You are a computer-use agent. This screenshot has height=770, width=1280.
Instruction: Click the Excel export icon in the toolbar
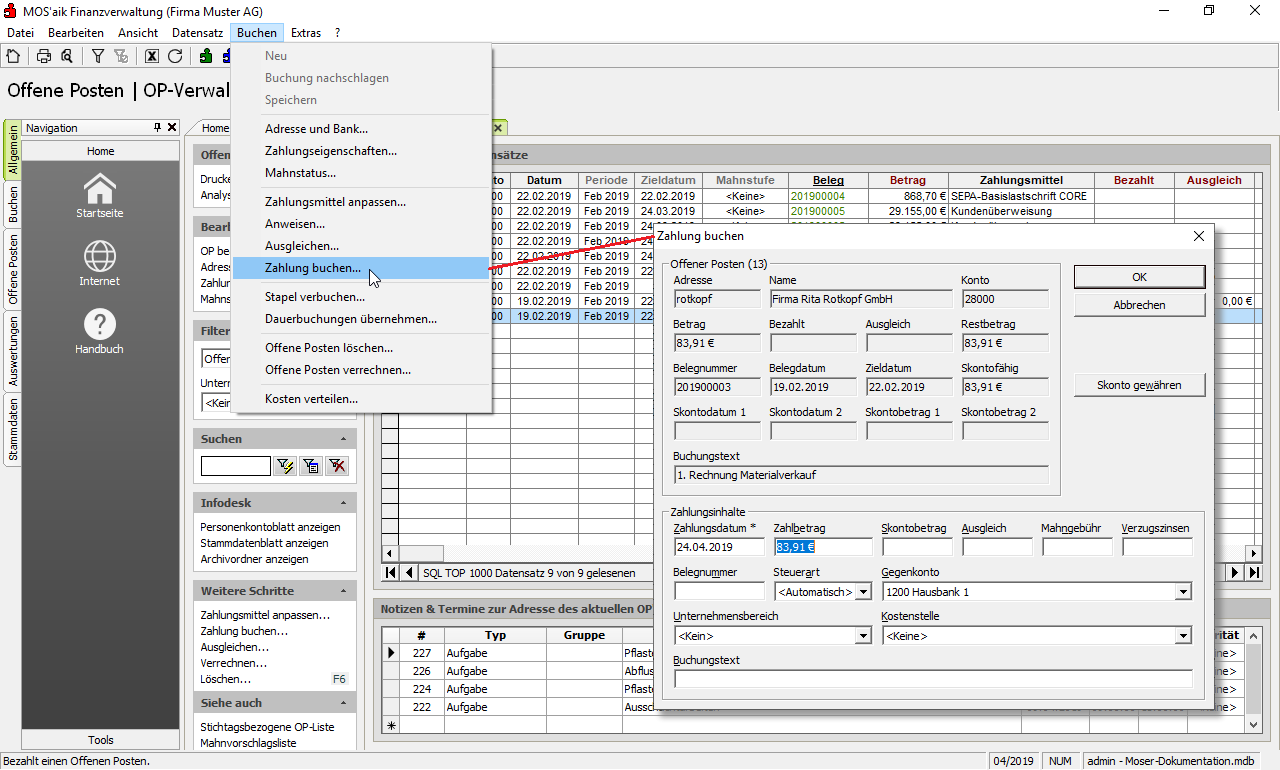[x=152, y=56]
